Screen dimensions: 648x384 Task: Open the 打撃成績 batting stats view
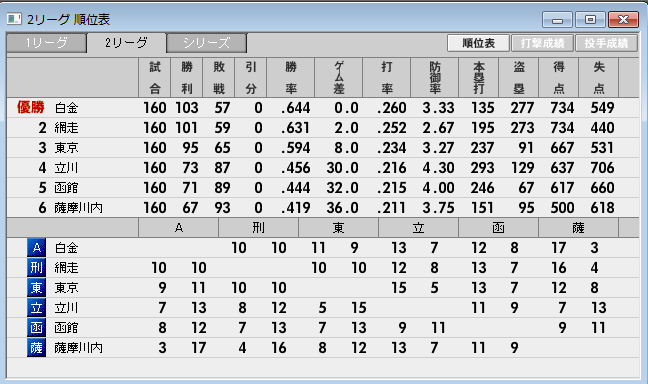coord(542,43)
